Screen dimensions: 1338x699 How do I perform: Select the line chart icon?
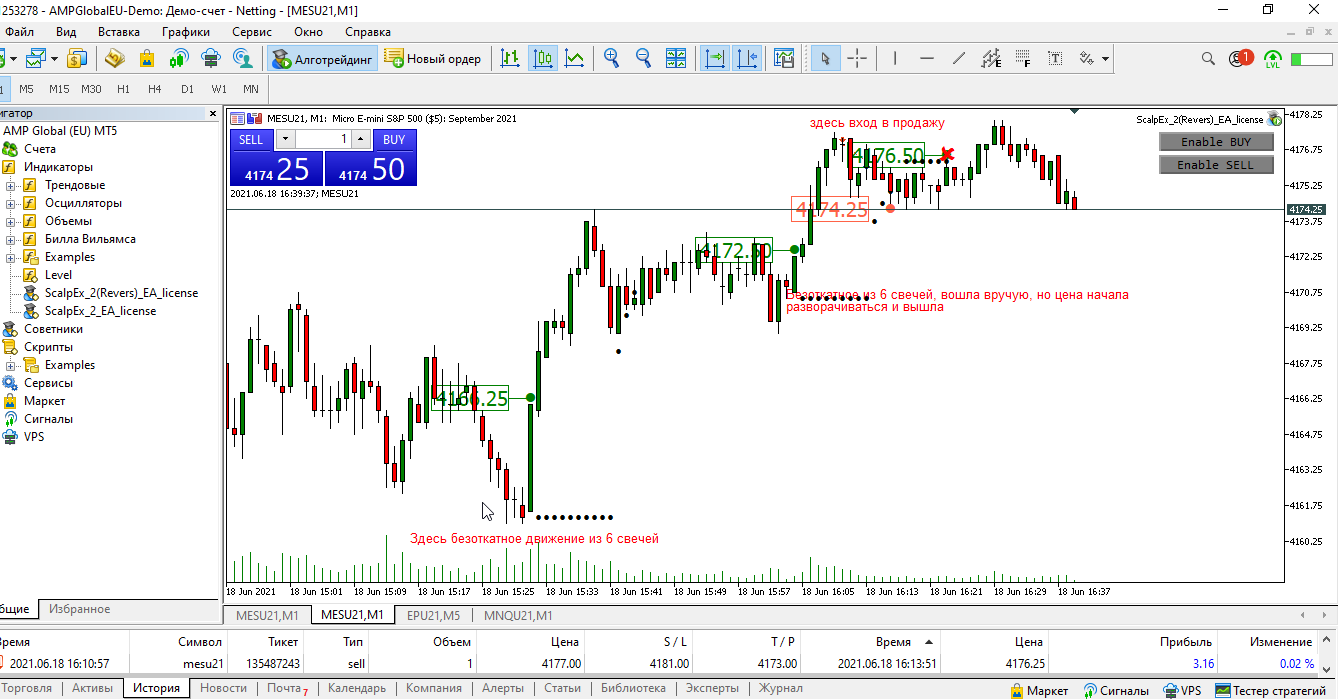575,59
